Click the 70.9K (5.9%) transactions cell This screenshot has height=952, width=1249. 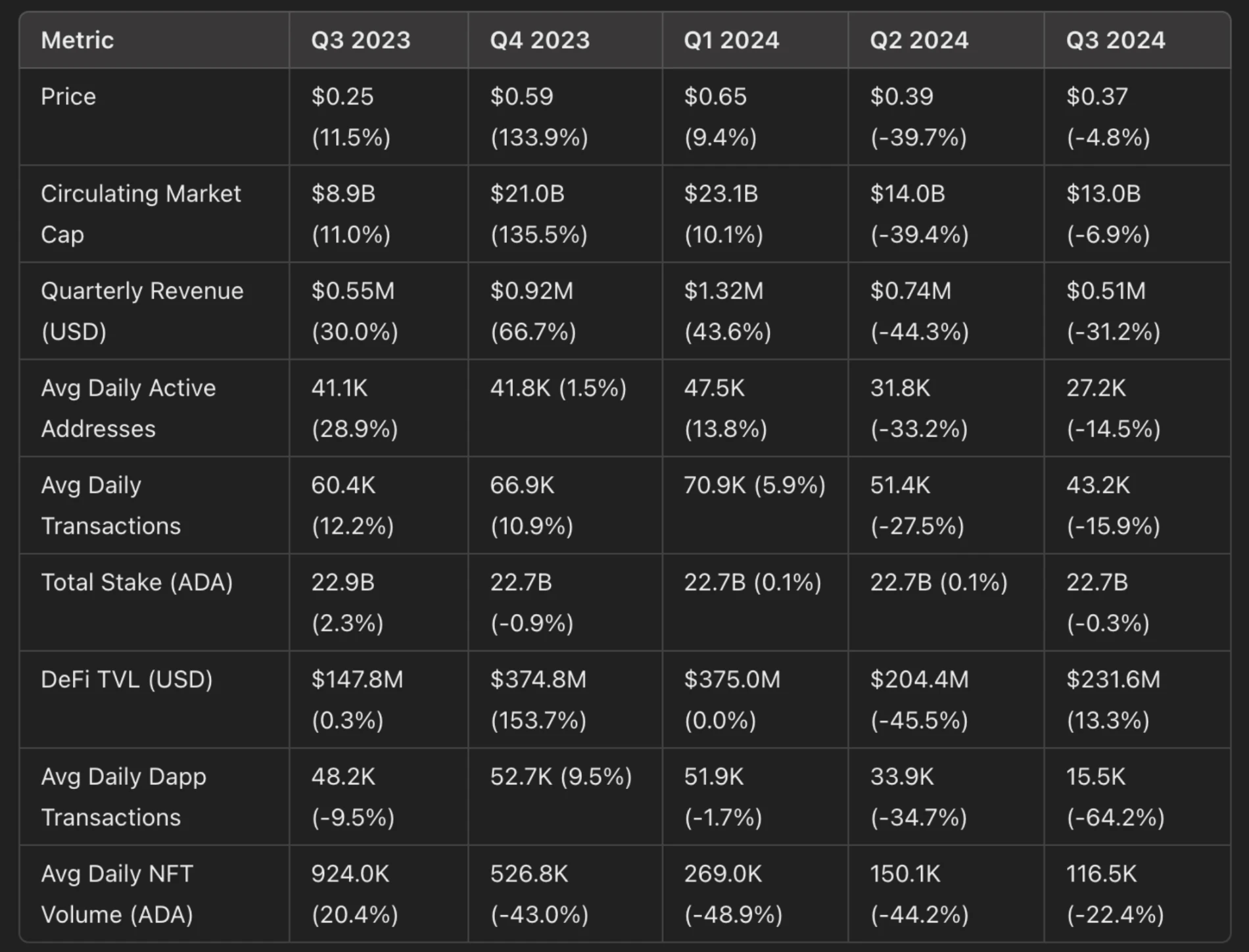tap(755, 485)
